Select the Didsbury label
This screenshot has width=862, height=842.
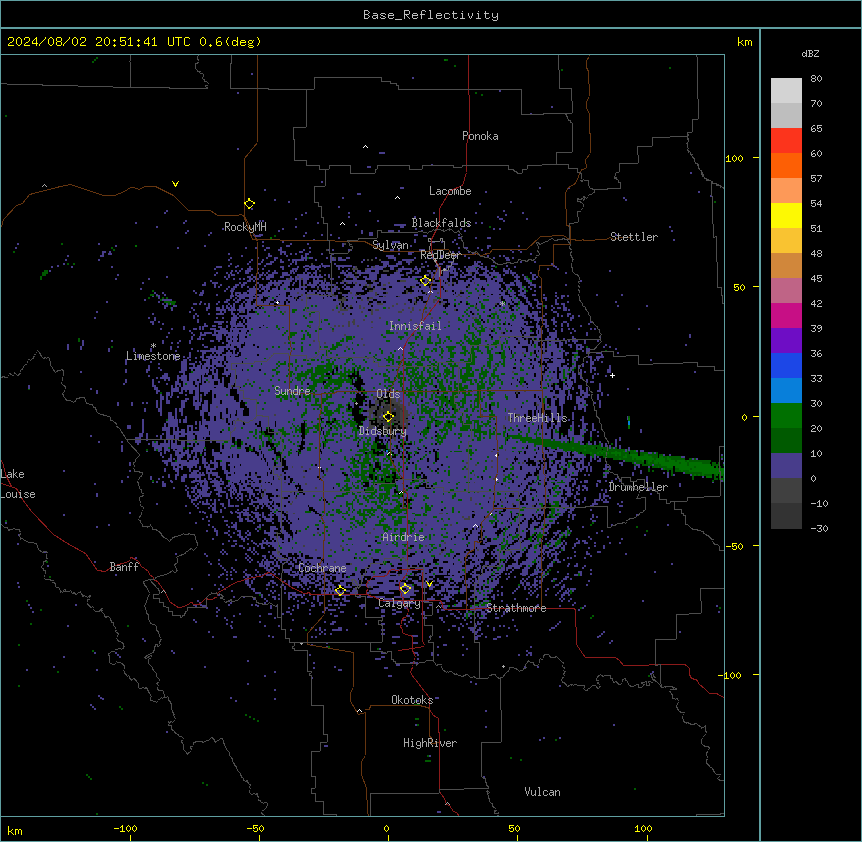tap(383, 431)
